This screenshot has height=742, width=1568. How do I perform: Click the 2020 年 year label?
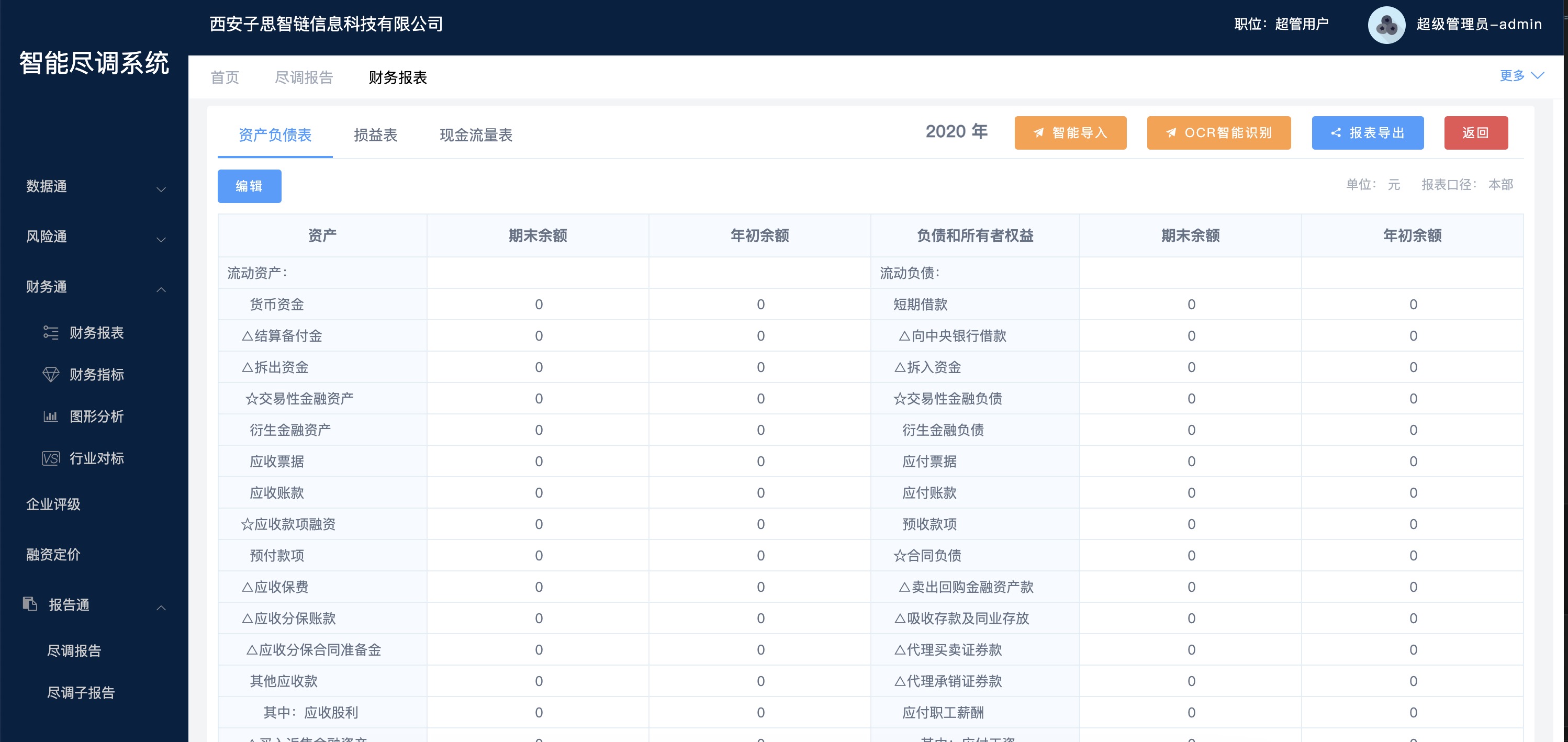[x=956, y=131]
